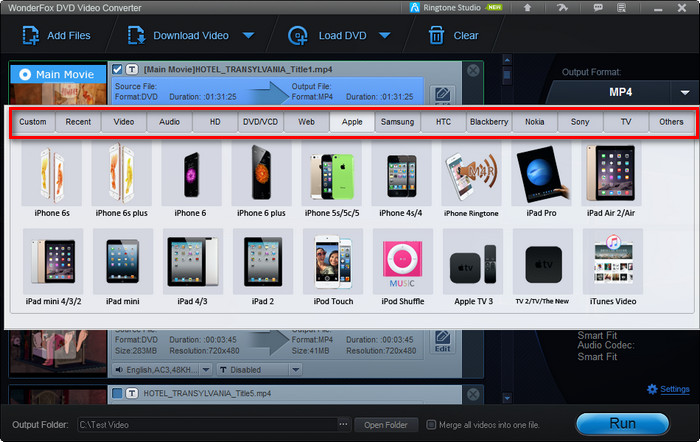Pick the iPhone 6 device icon
700x442 pixels.
[191, 179]
